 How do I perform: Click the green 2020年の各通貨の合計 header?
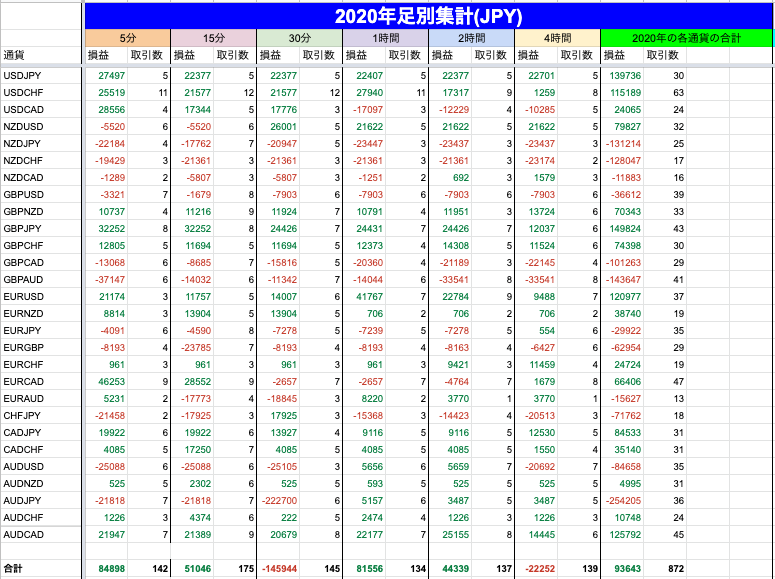pos(686,38)
